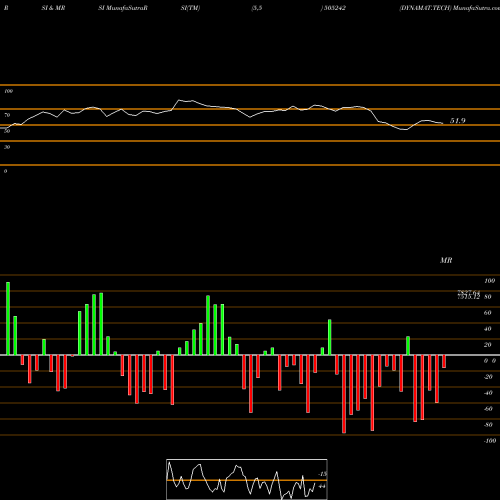Click the RSI axis label 100
The width and height of the screenshot is (500, 500).
point(8,91)
